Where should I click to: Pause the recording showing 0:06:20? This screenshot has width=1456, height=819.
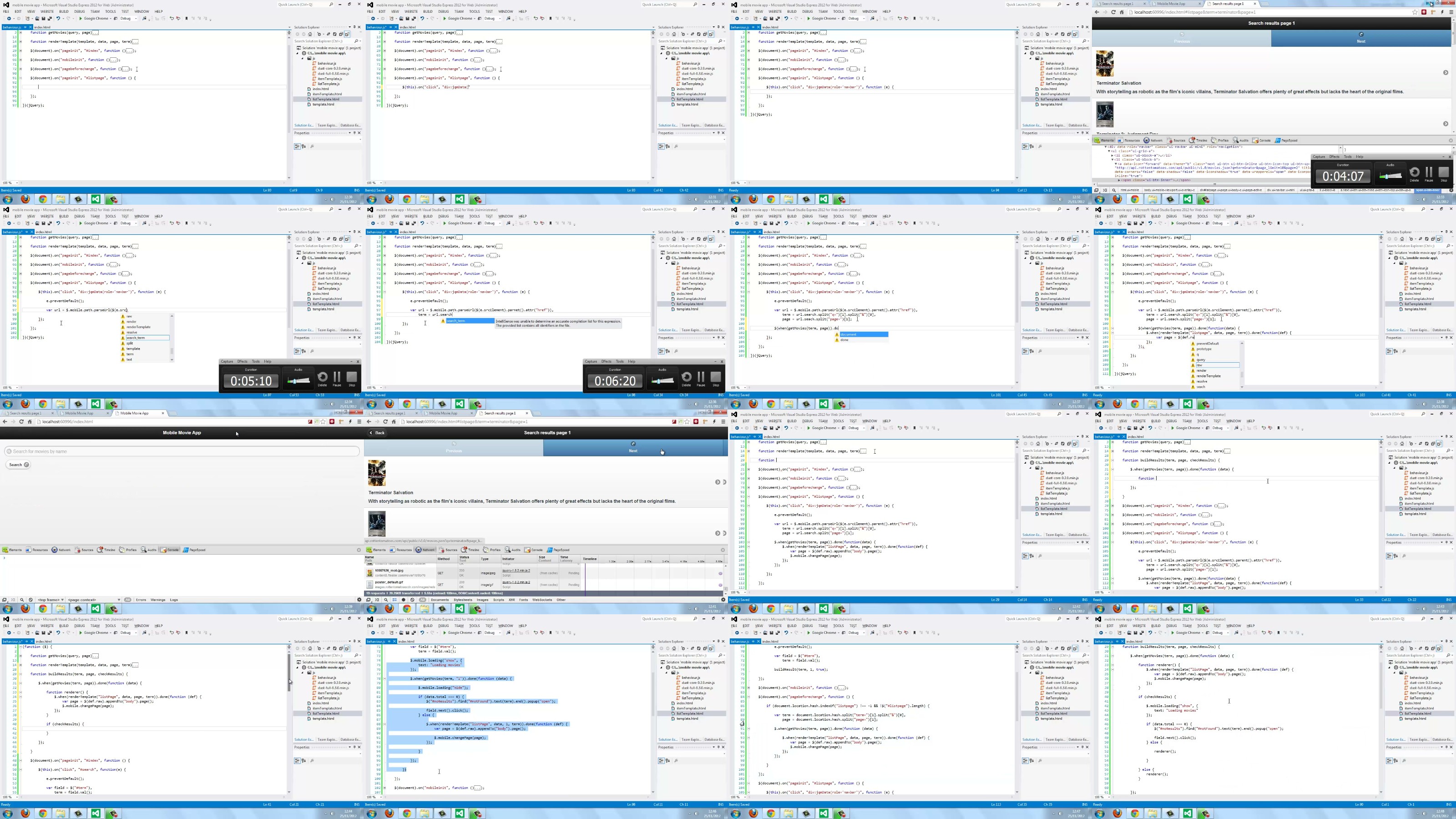pyautogui.click(x=701, y=379)
